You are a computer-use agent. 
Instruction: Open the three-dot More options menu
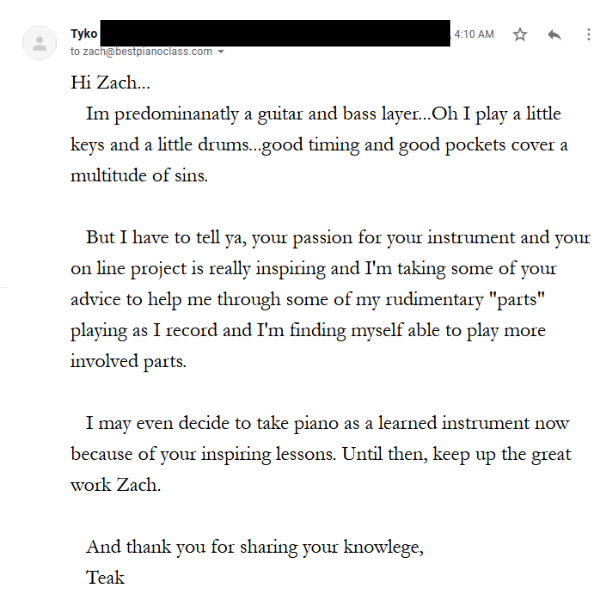point(585,35)
